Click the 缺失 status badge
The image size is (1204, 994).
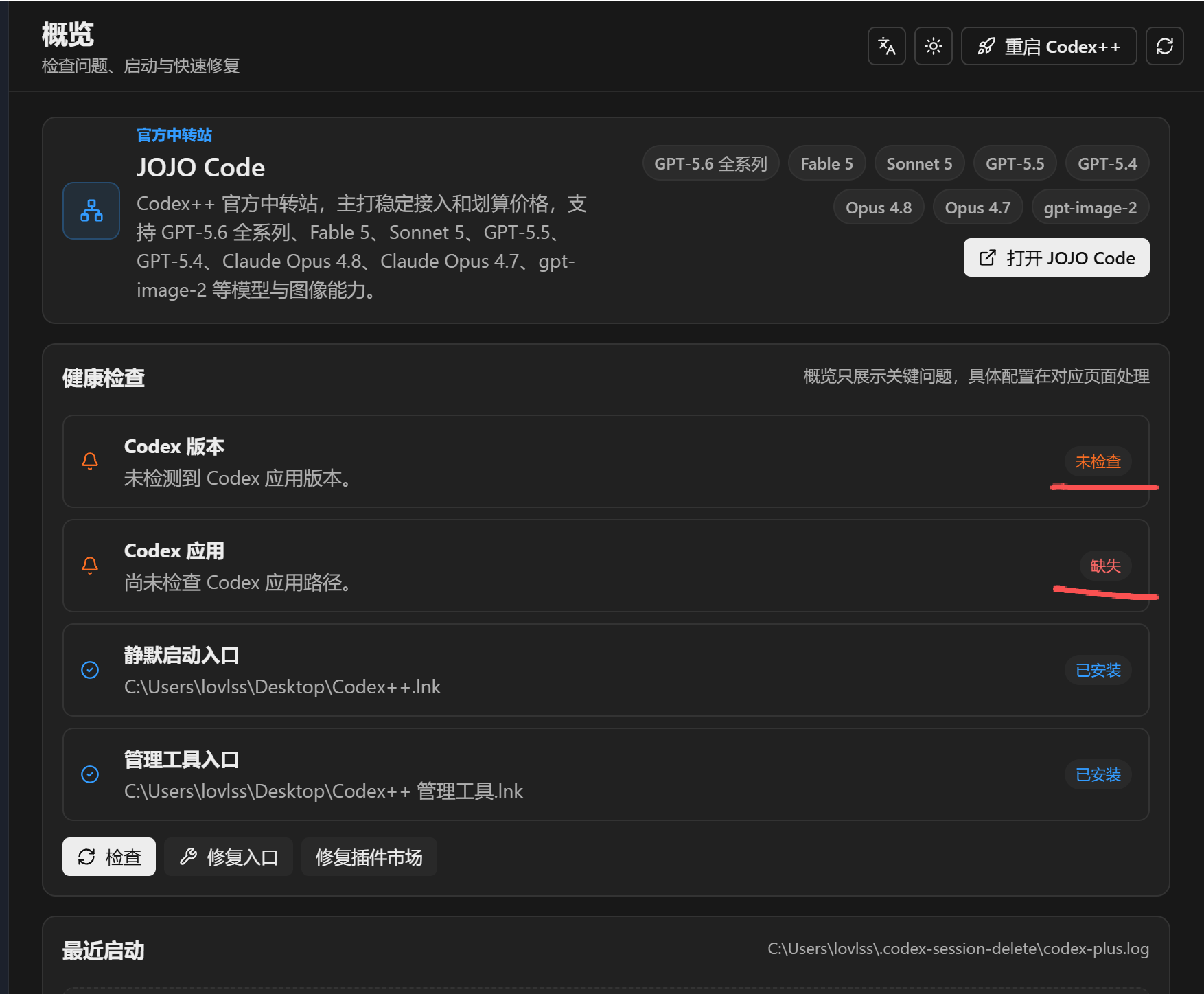pyautogui.click(x=1105, y=566)
